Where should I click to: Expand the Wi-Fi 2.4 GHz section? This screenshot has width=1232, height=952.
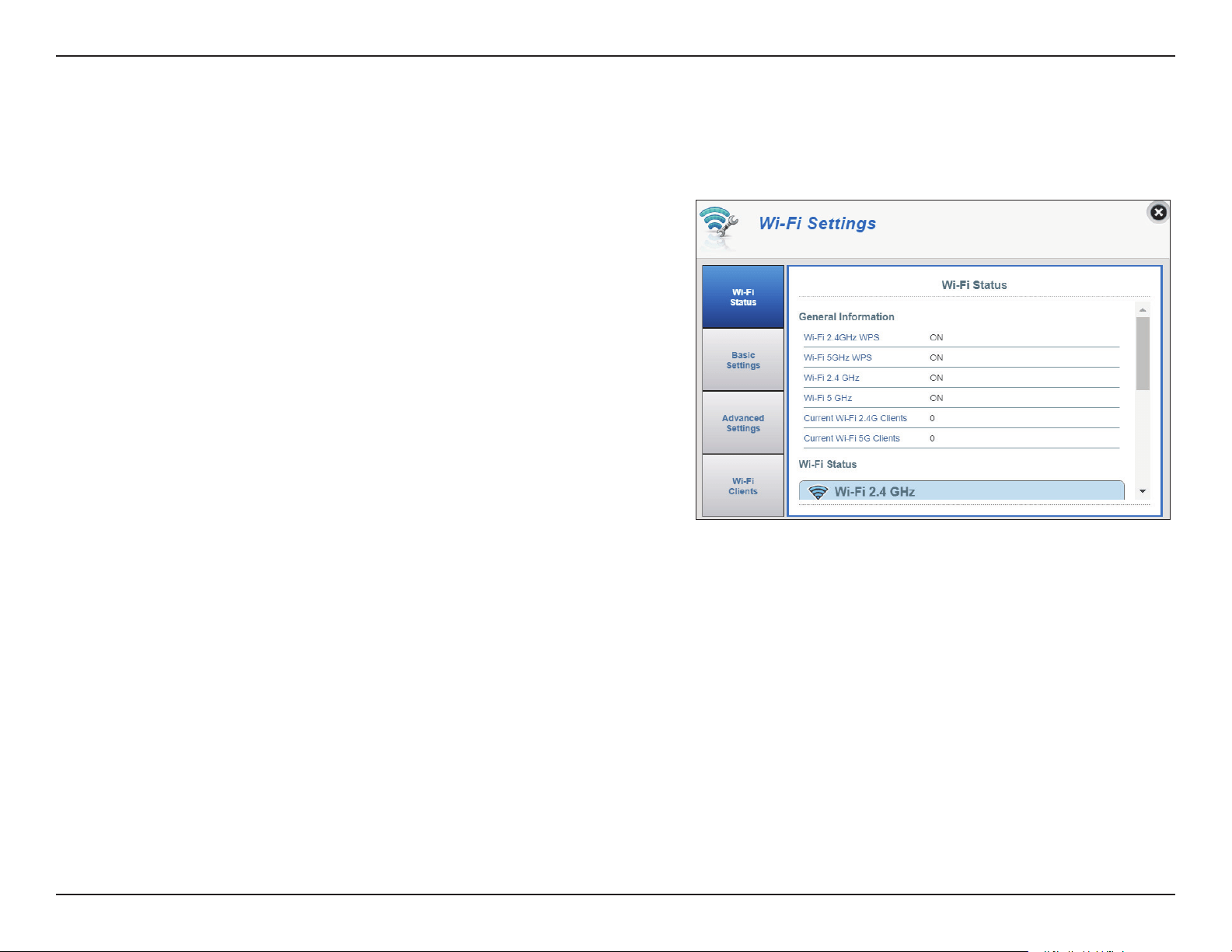962,490
